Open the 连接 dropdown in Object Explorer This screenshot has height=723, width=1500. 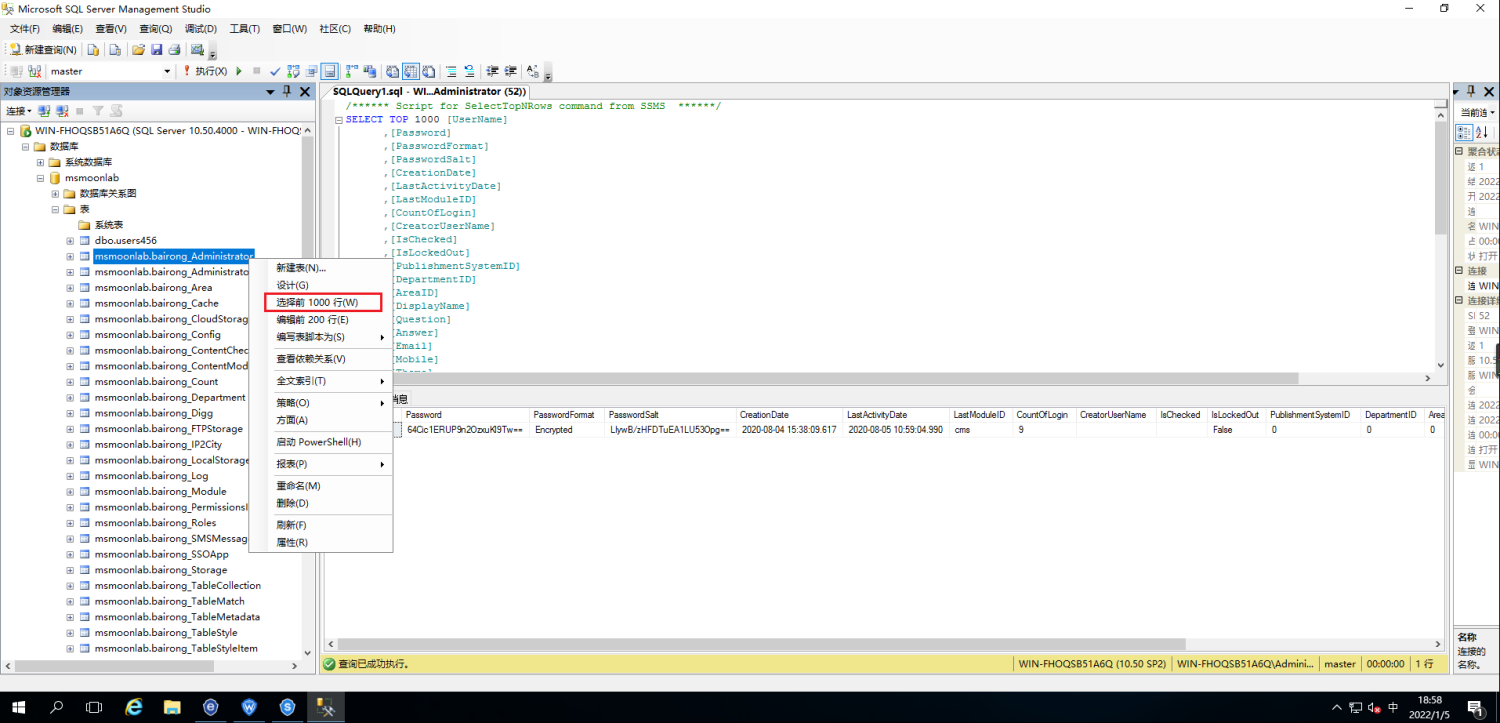(18, 111)
